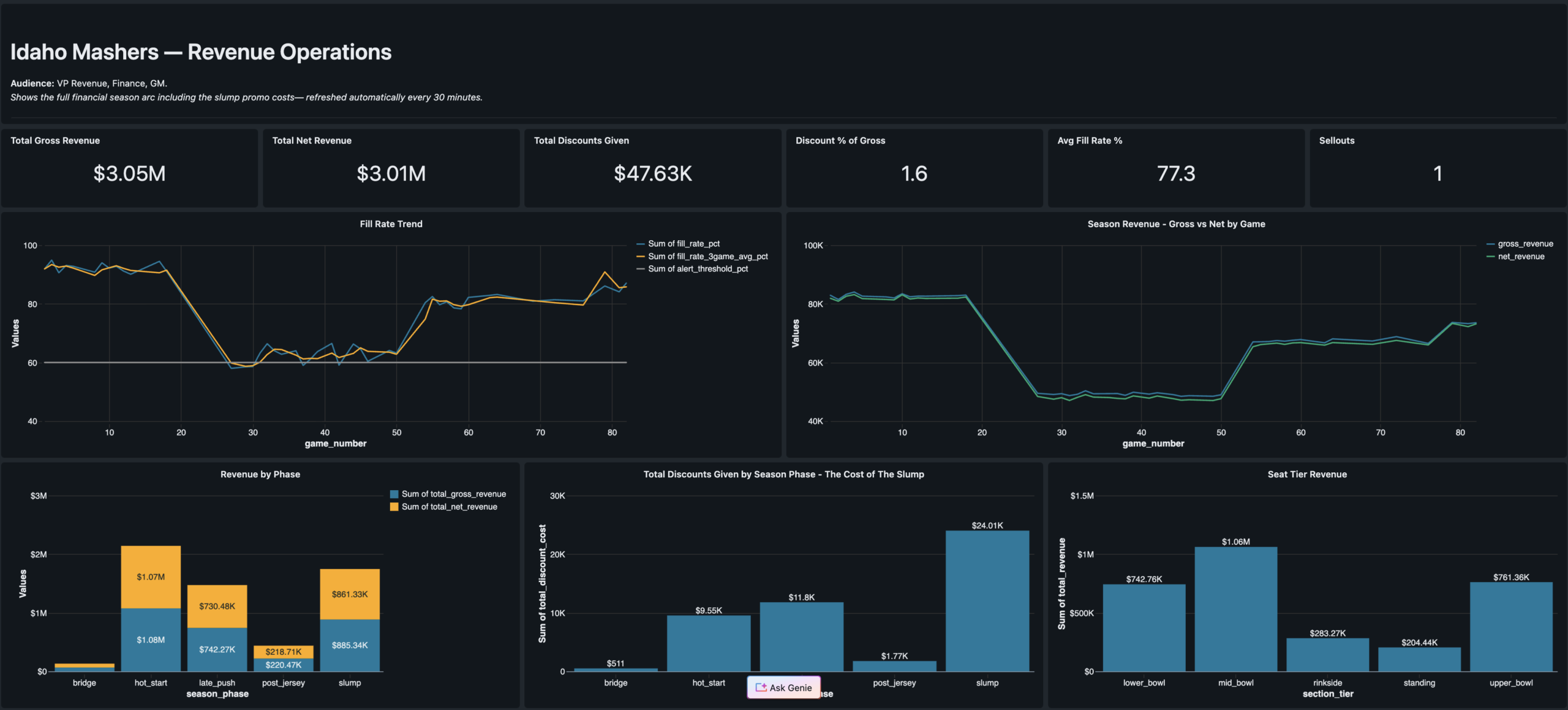The height and width of the screenshot is (710, 1568).
Task: Click the late_push $742.27K segment
Action: pos(217,649)
